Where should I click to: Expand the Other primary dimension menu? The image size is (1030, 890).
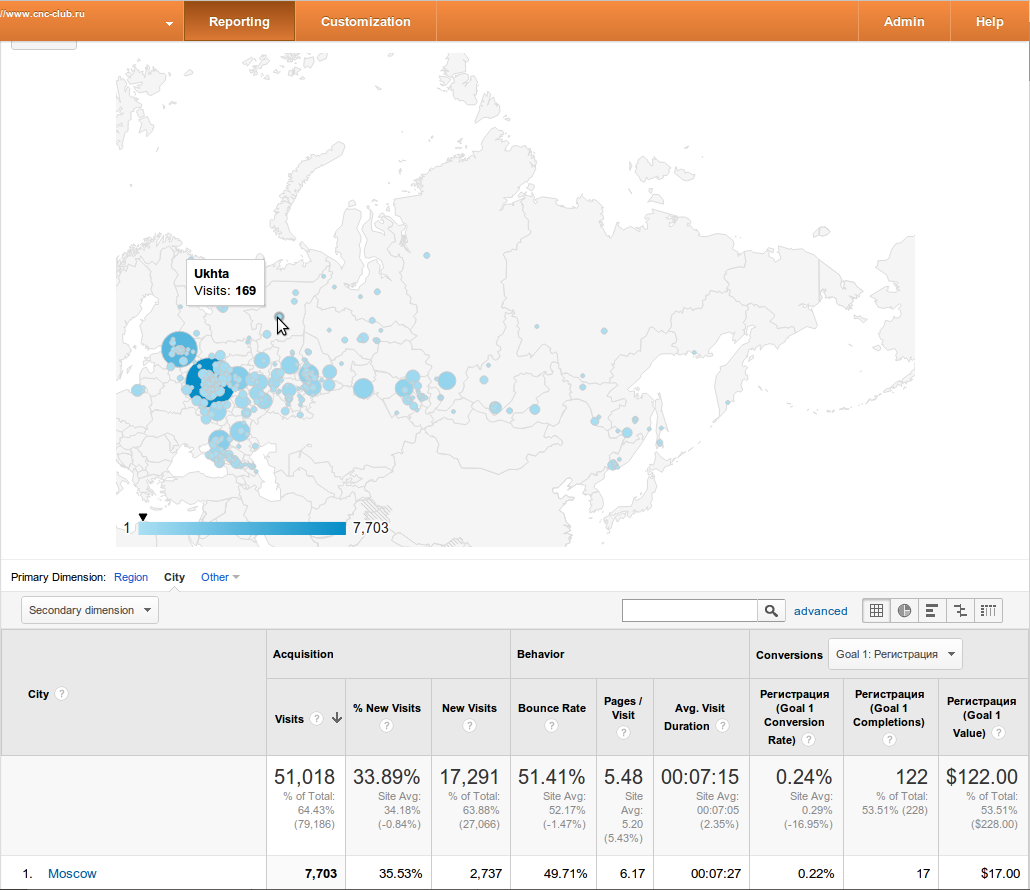(220, 577)
